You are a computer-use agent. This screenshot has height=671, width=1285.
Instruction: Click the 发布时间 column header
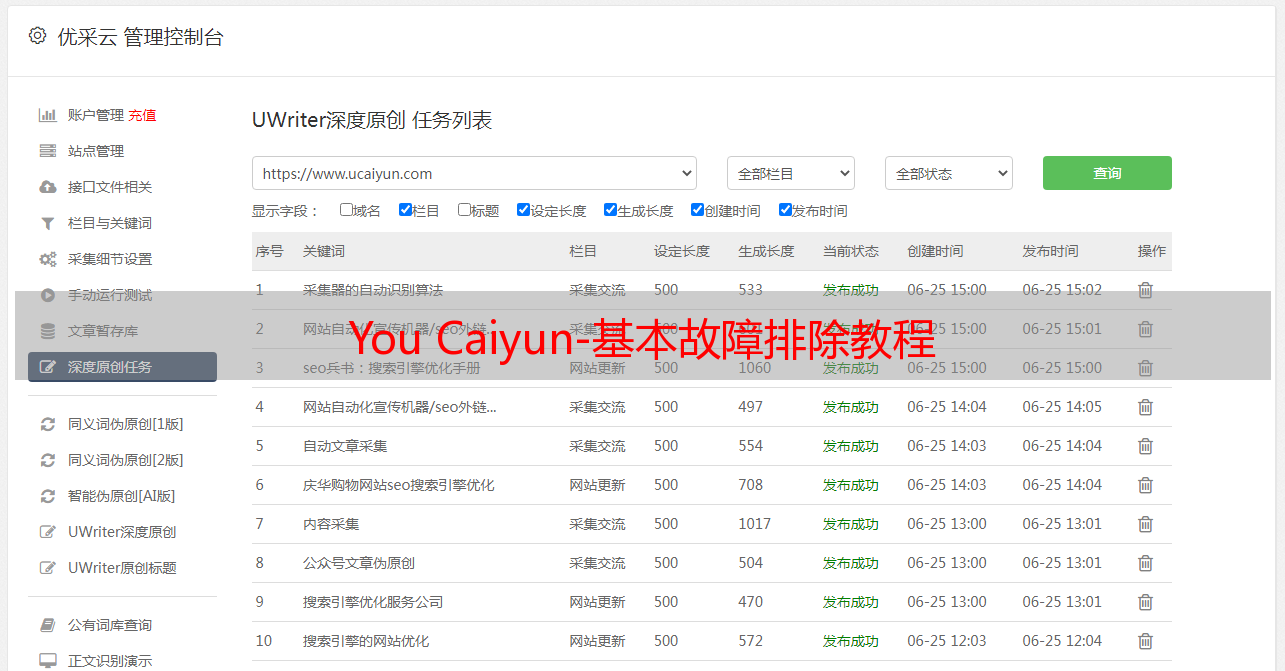click(x=1050, y=251)
